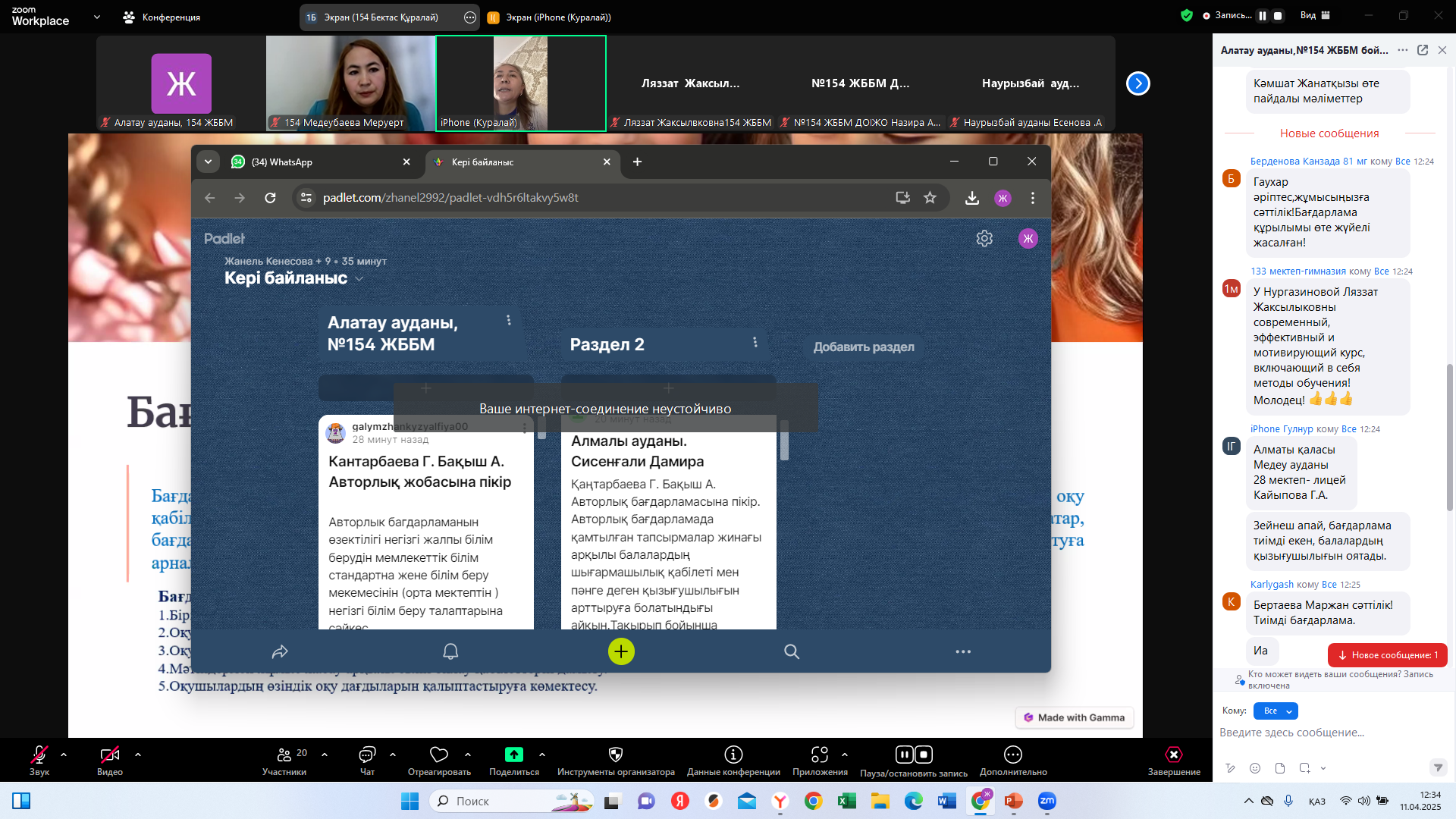Expand audio options arrow next to Audio button
Viewport: 1456px width, 819px height.
(64, 755)
